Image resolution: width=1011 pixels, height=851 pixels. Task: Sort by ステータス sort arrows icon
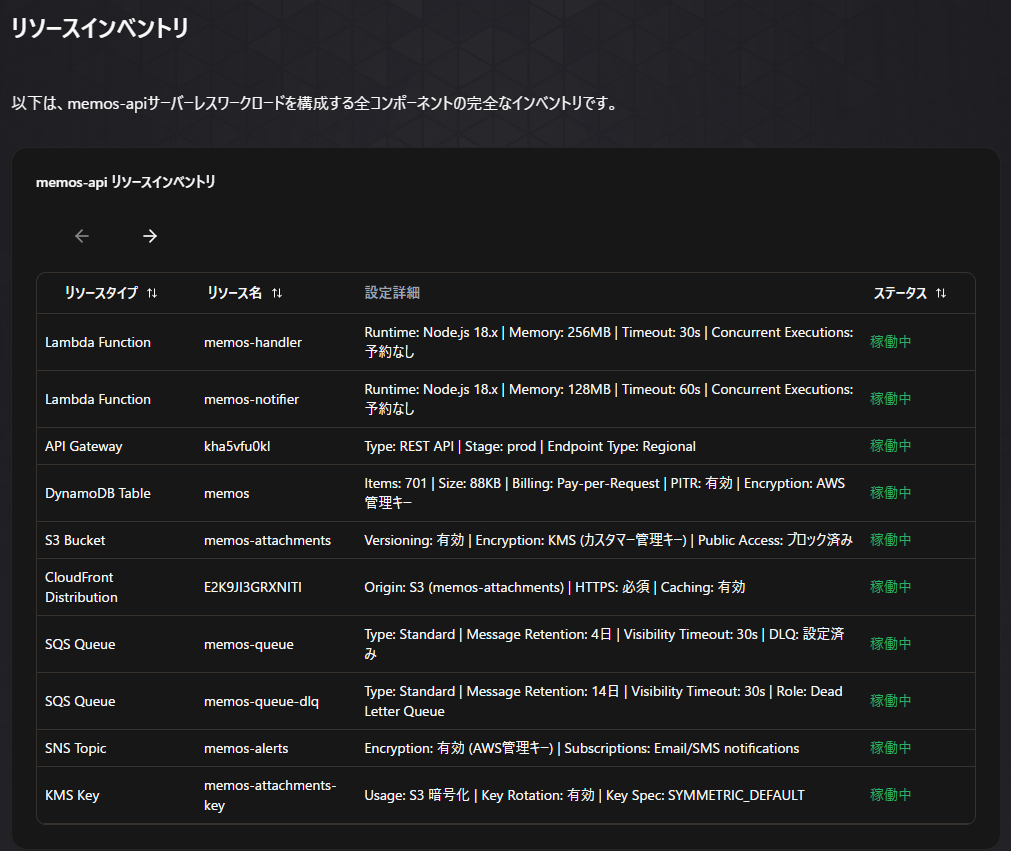coord(941,293)
